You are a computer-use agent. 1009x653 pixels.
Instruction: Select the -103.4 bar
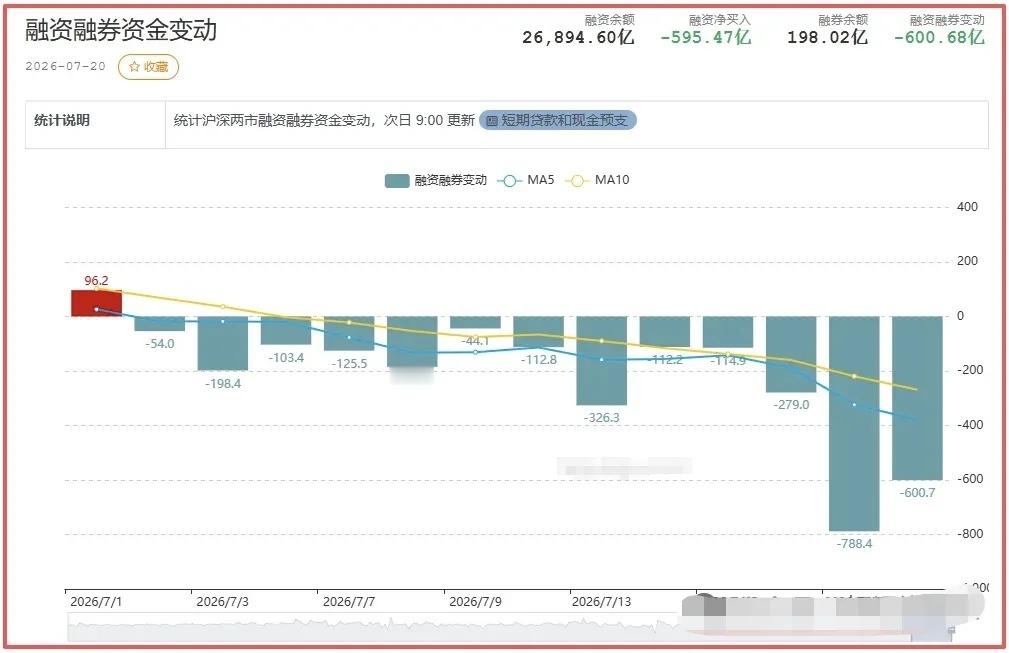click(286, 330)
